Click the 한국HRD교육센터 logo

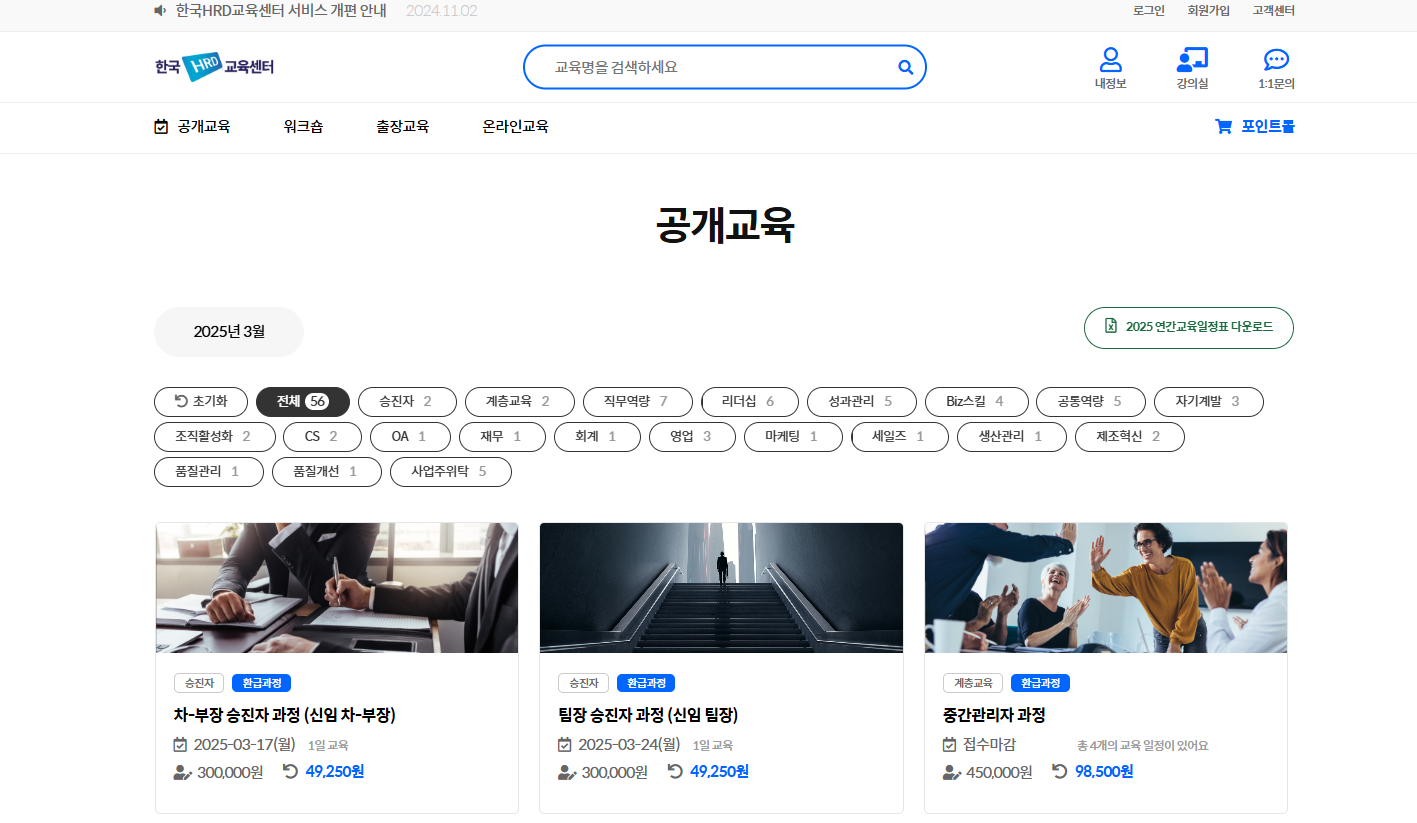pos(214,67)
